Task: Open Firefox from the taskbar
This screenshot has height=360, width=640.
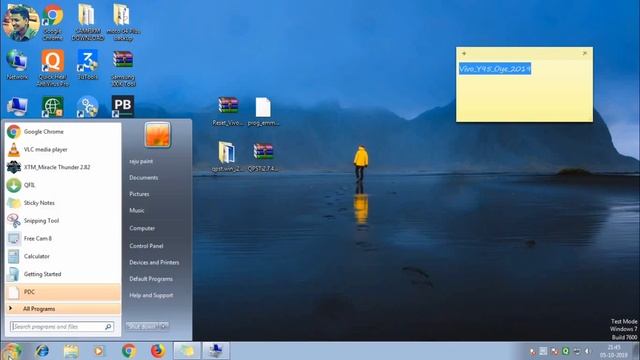Action: 158,351
